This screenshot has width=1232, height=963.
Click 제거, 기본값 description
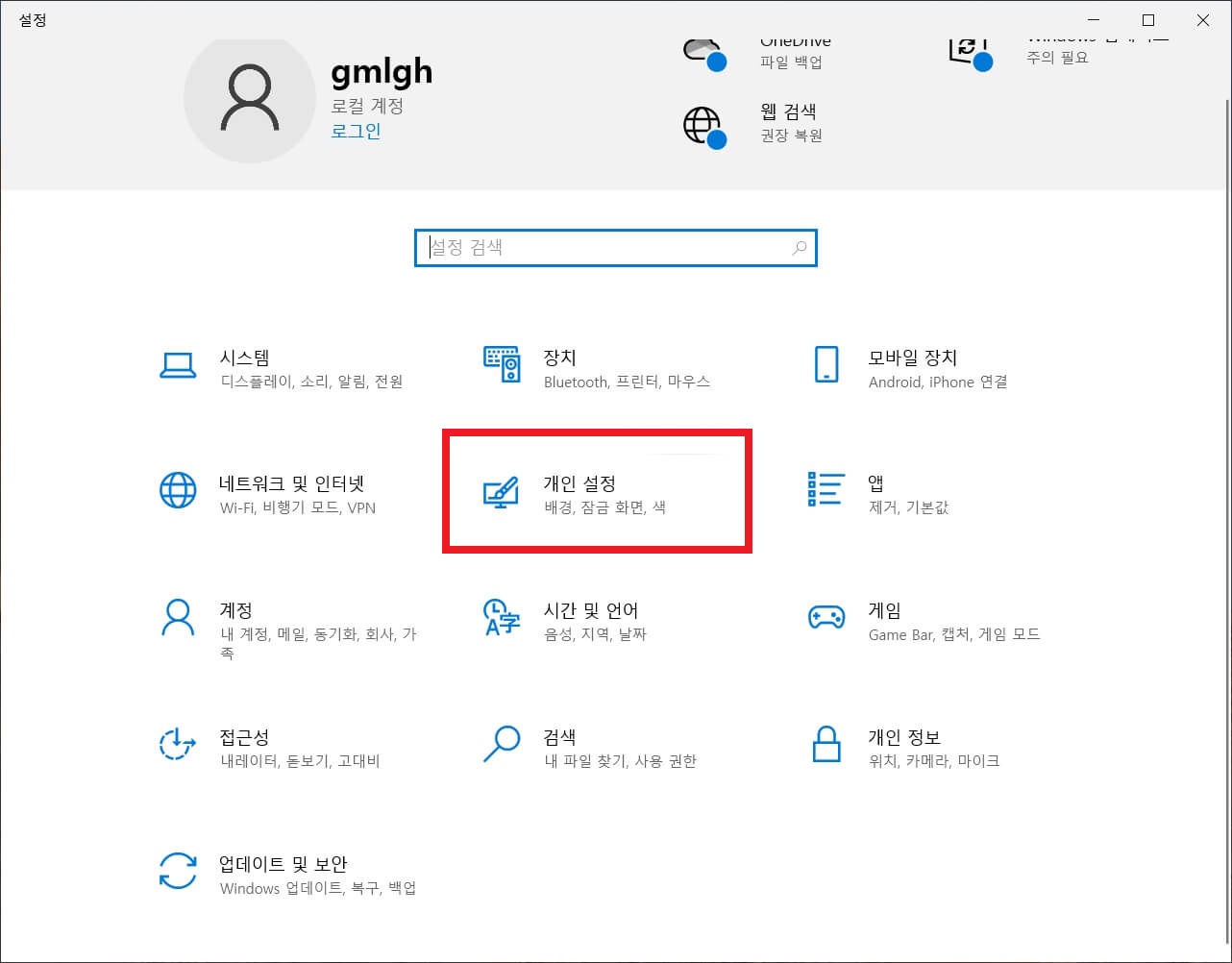click(908, 507)
